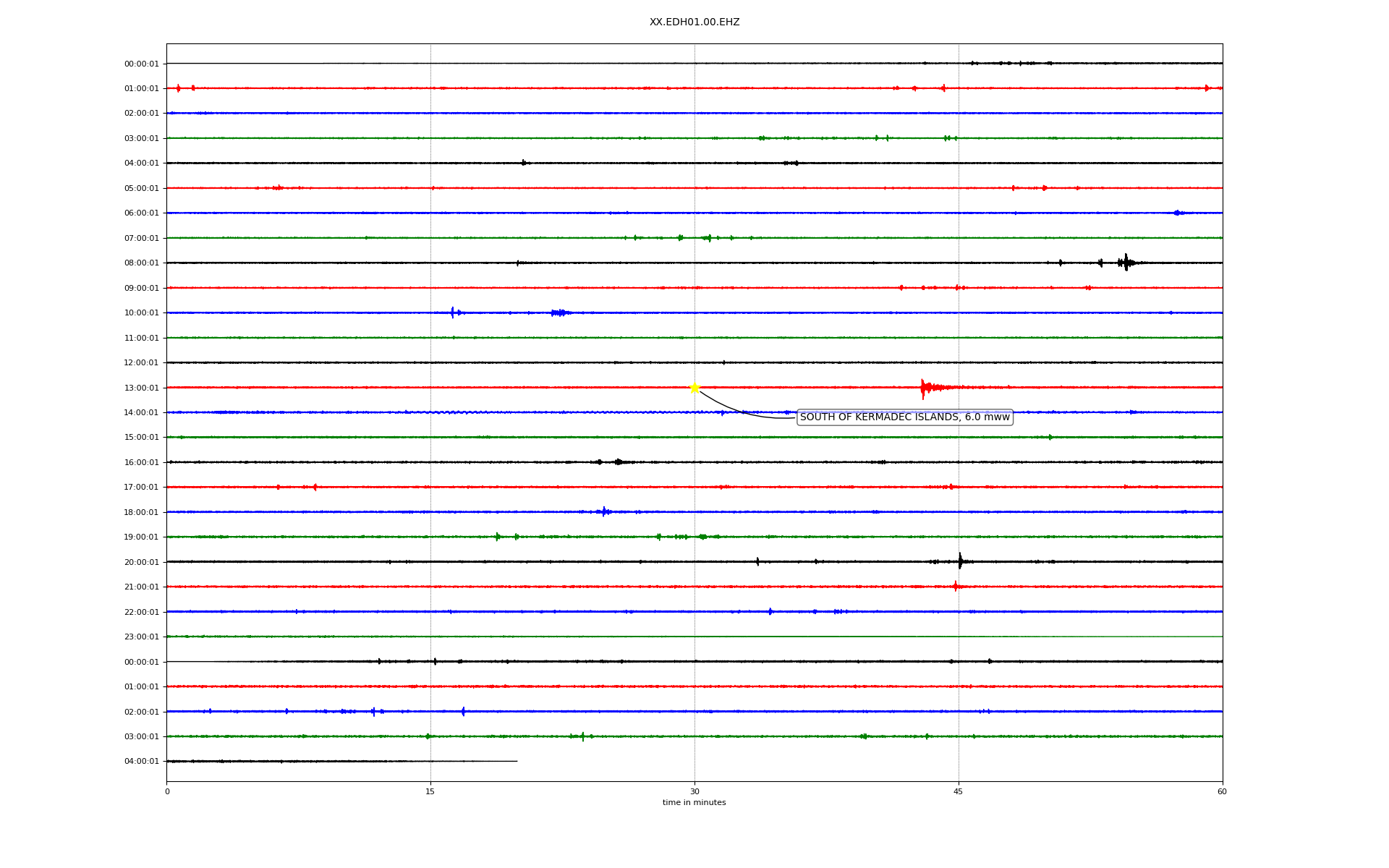Viewport: 1389px width, 868px height.
Task: Click the black spike at 45 minutes on 20:00:01 trace
Action: 960,561
